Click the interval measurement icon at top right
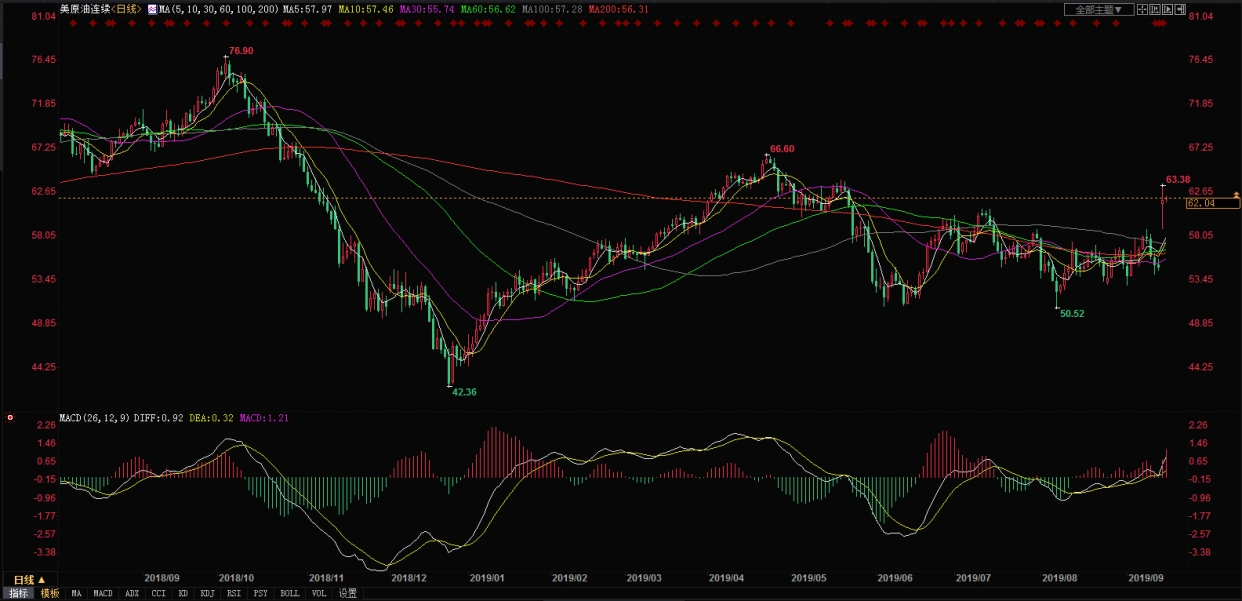The height and width of the screenshot is (601, 1242). coord(1156,9)
